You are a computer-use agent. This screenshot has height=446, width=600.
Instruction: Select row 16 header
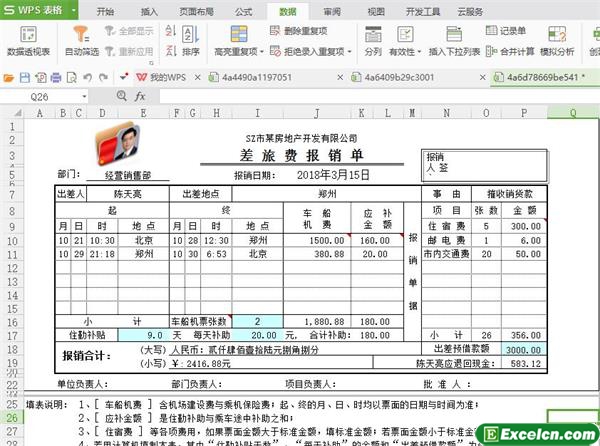pyautogui.click(x=12, y=322)
